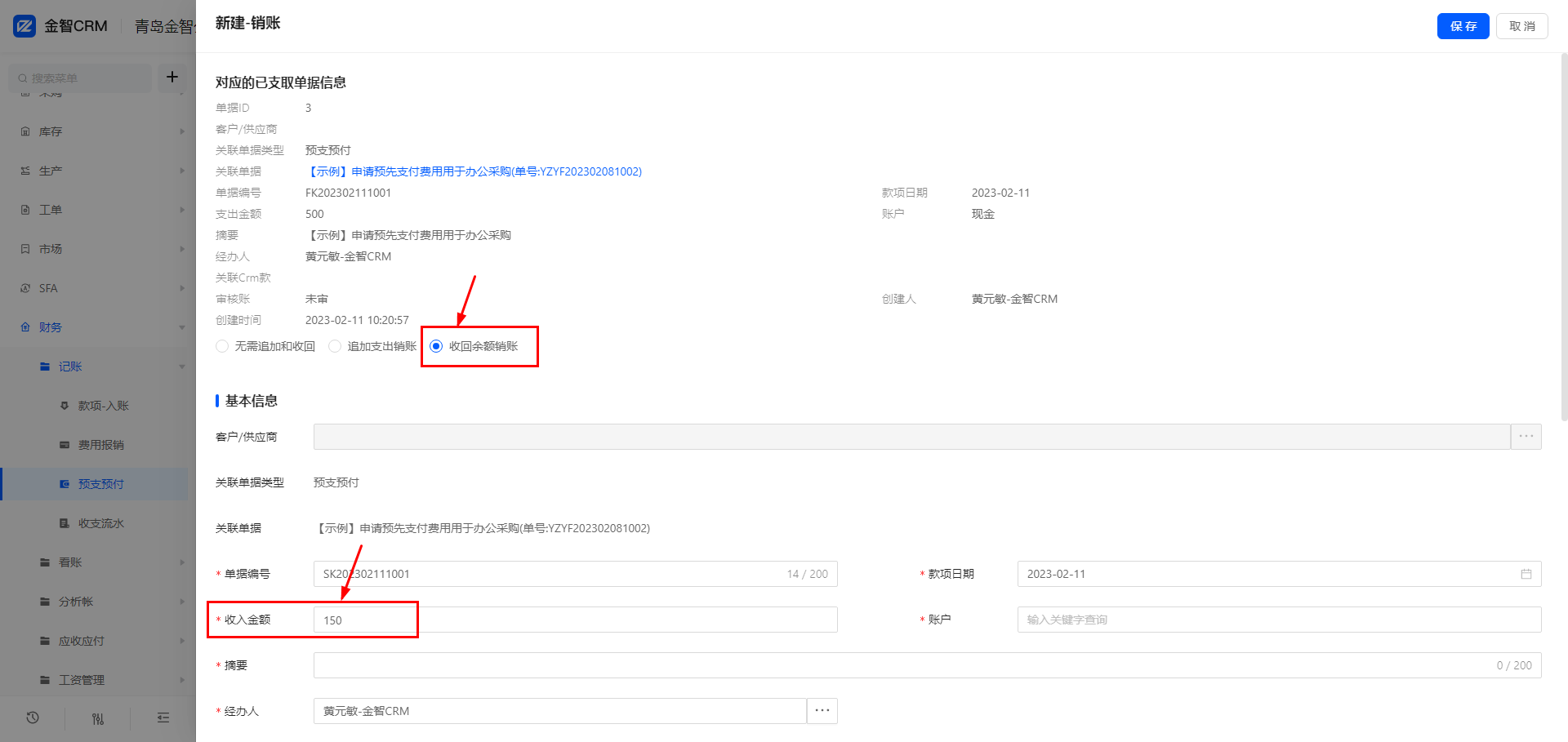The height and width of the screenshot is (742, 1568).
Task: Expand the 看账 submenu arrow
Action: pos(181,562)
